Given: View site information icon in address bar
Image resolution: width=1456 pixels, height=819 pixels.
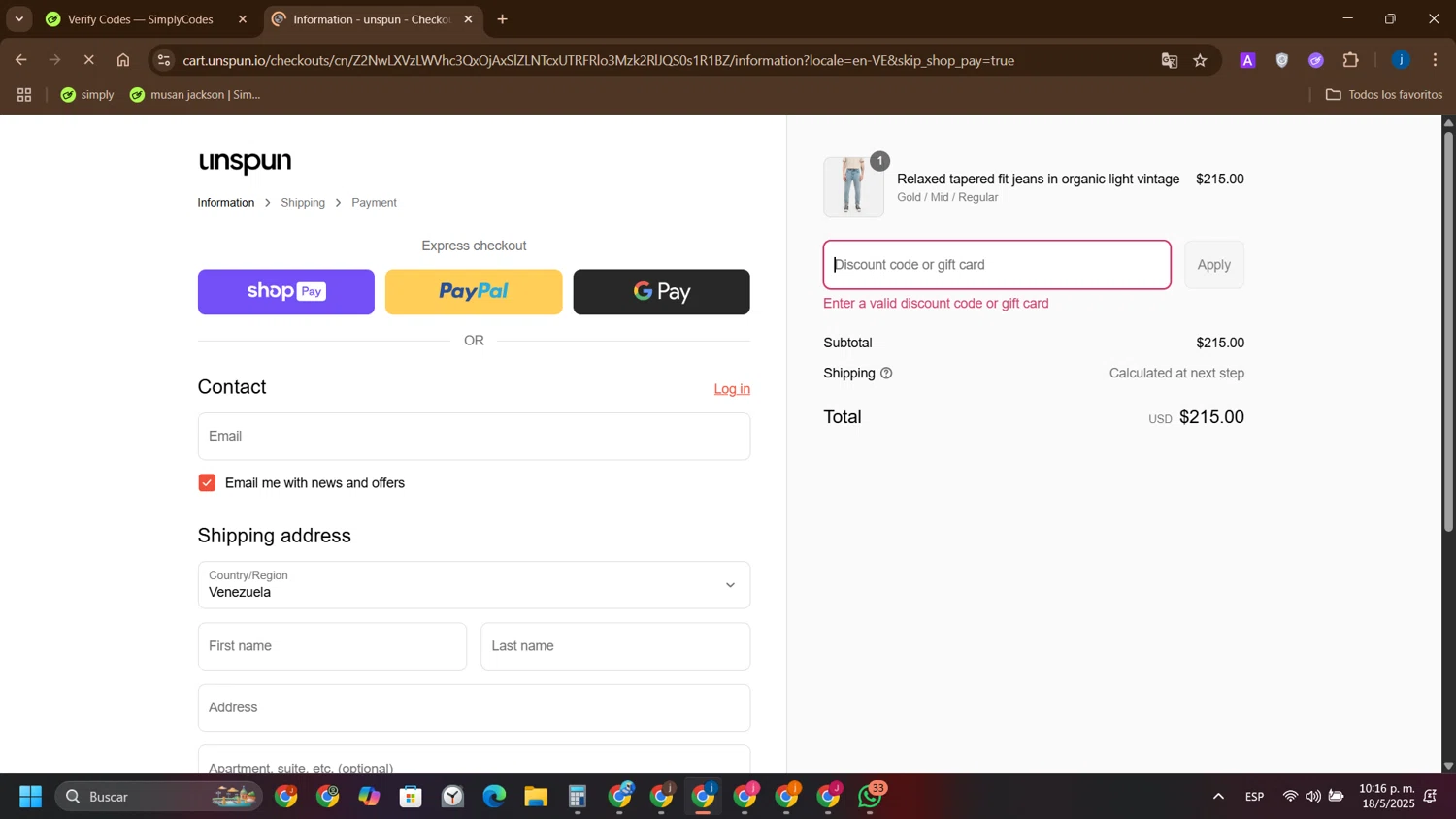Looking at the screenshot, I should (164, 60).
